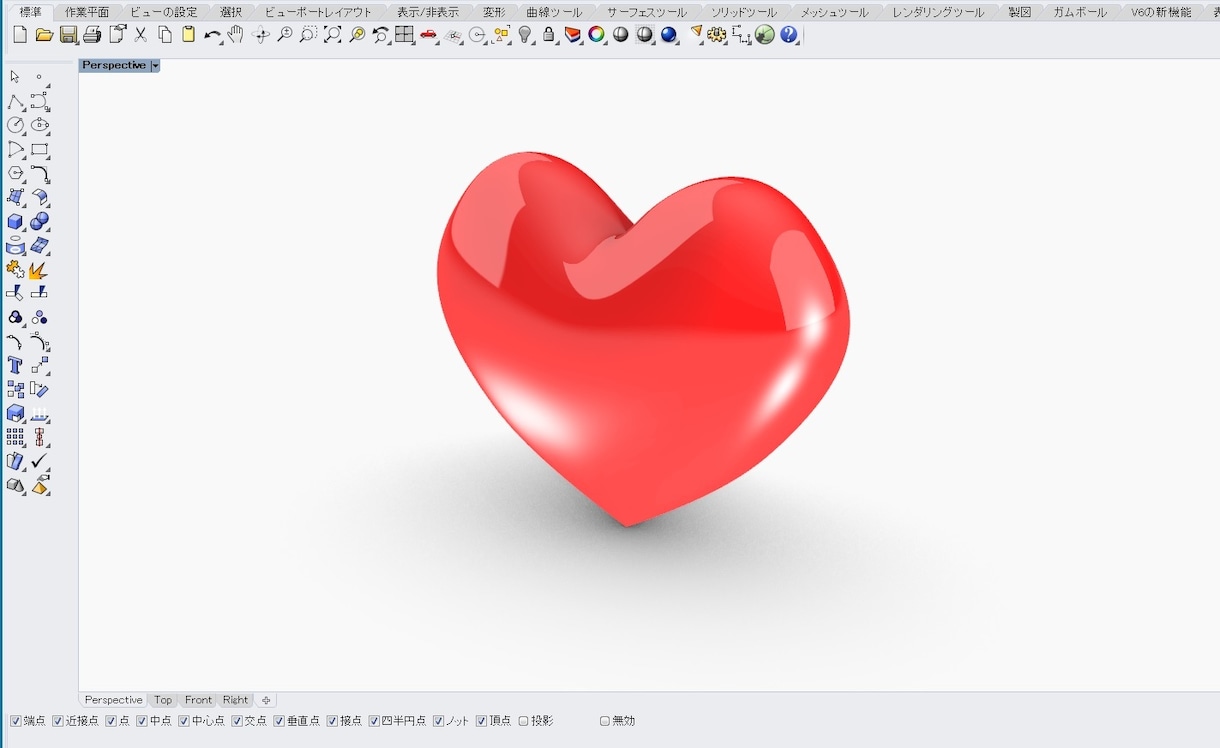Screen dimensions: 1220x748
Task: Choose the Zoom Extents icon
Action: (332, 35)
